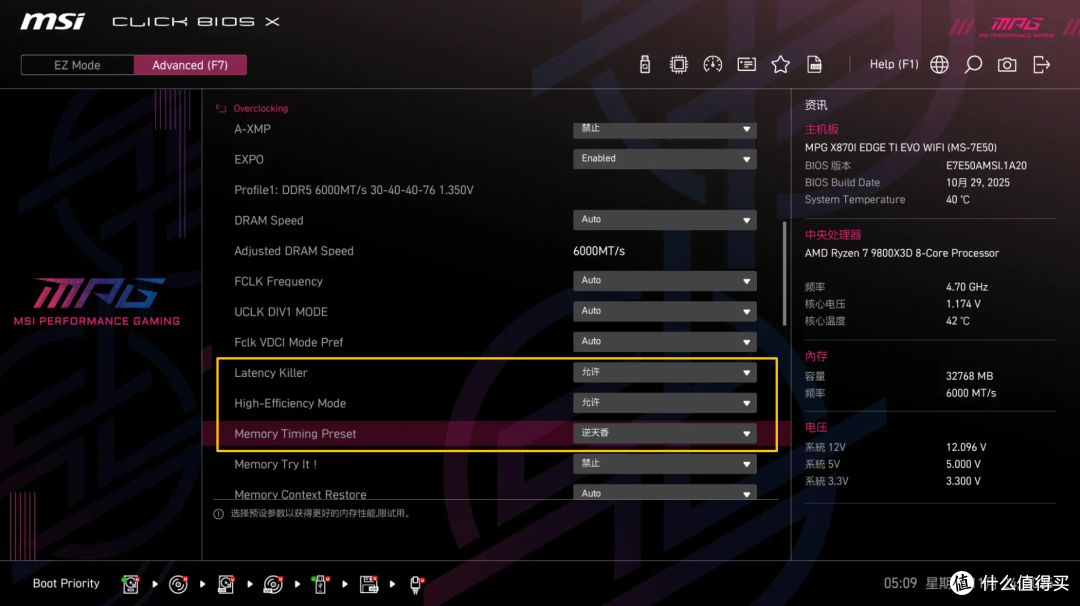
Task: Select the UCLK DIV1 MODE row label
Action: tap(280, 312)
